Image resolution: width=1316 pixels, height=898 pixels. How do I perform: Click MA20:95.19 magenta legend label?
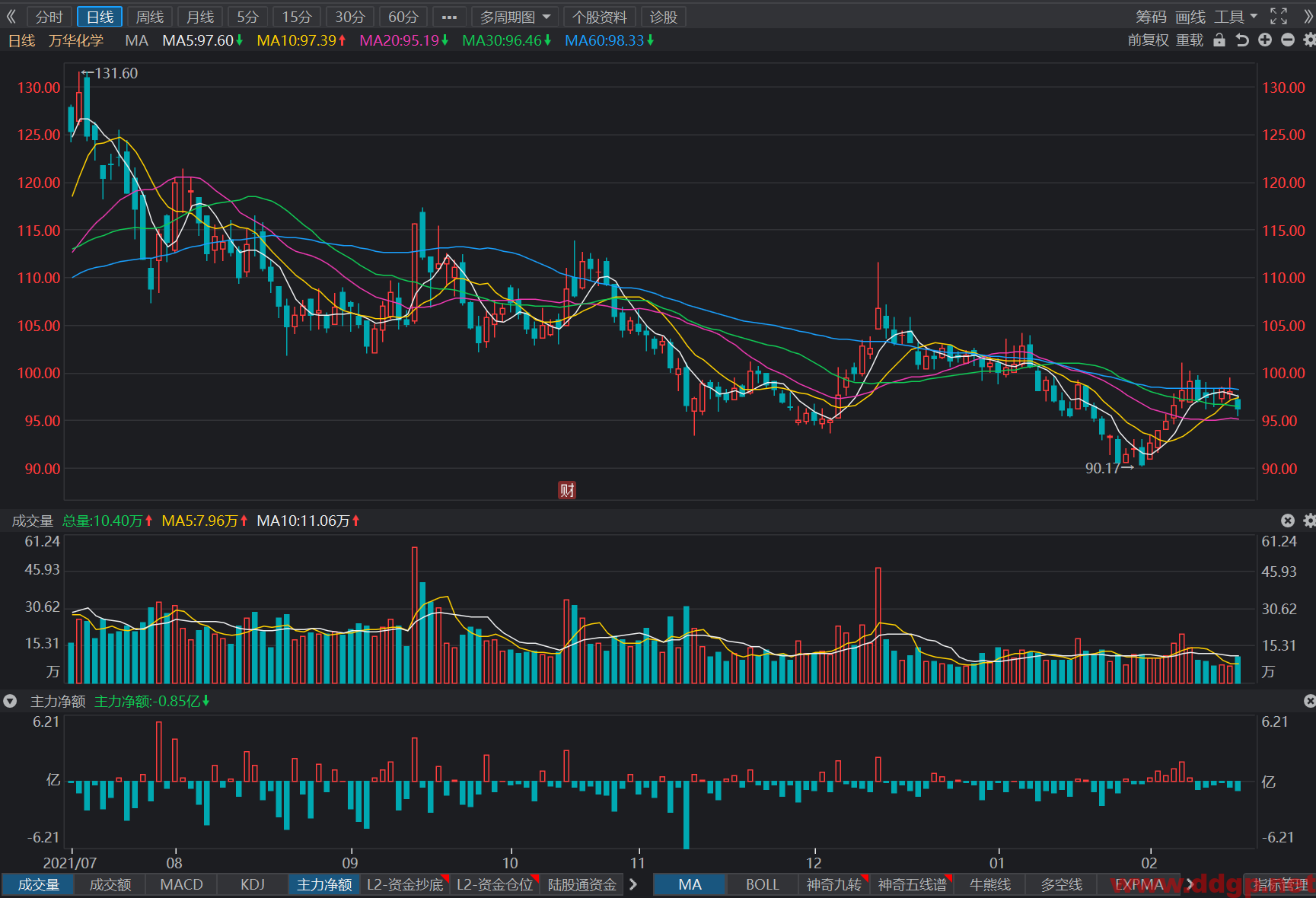tap(404, 40)
